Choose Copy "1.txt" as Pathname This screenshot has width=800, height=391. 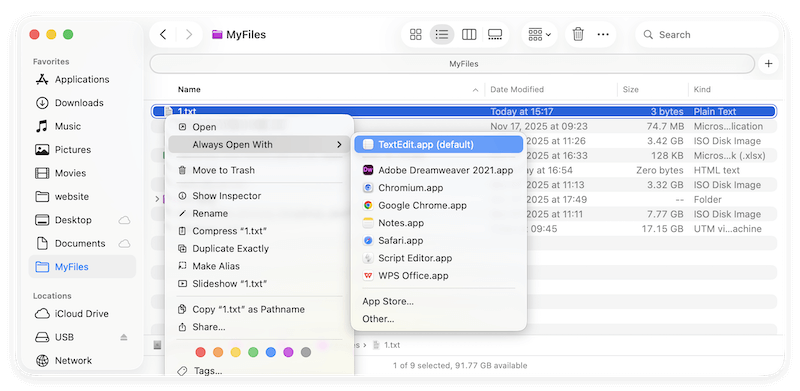click(x=260, y=310)
